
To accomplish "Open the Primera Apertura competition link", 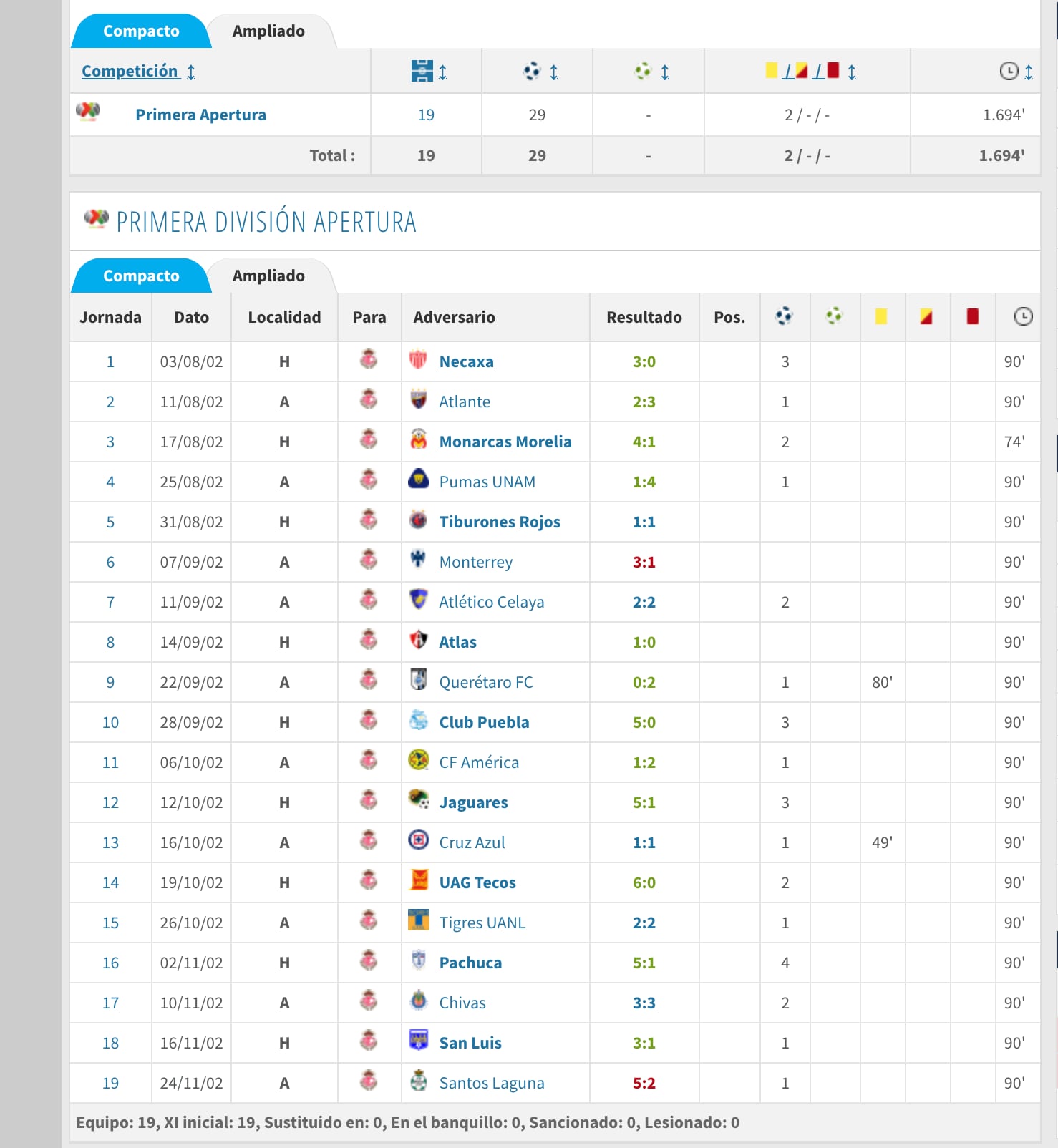I will (x=200, y=115).
